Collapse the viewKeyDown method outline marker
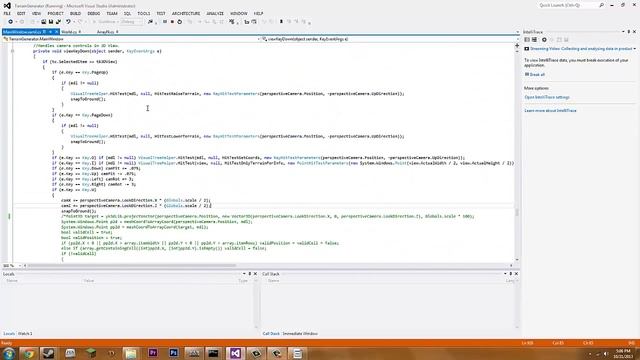 tap(12, 51)
